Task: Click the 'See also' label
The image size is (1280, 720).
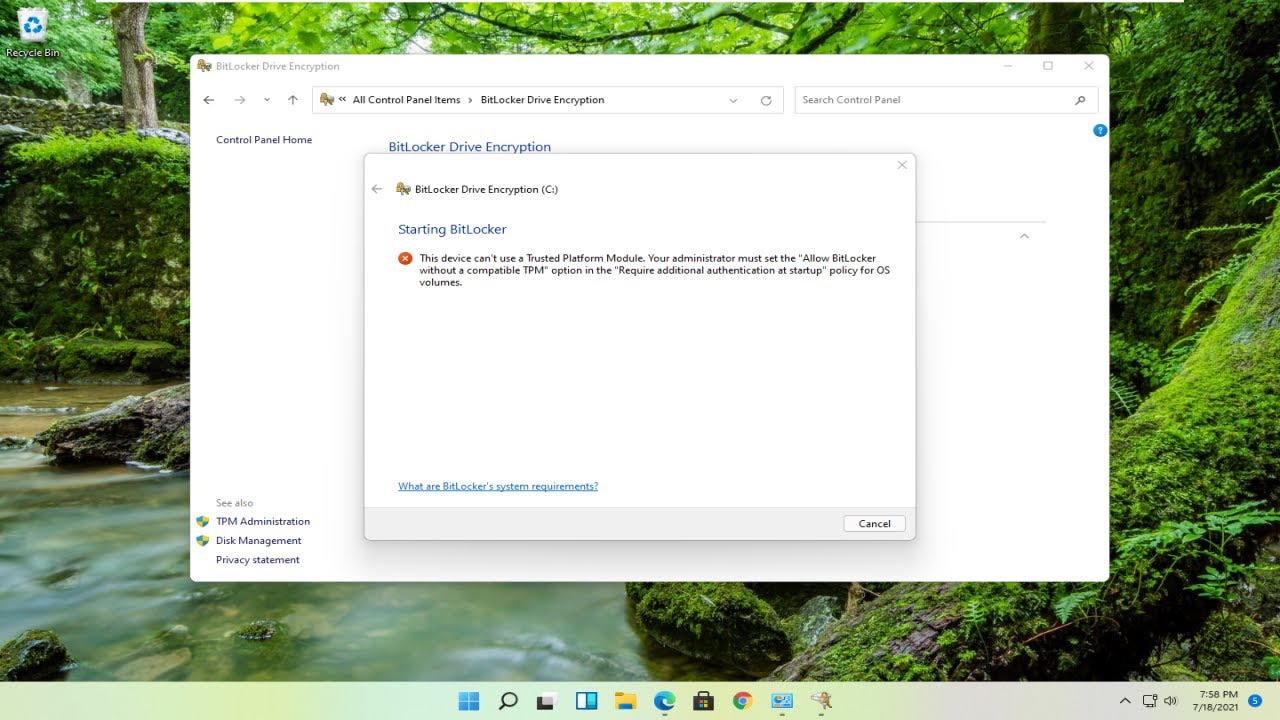Action: point(235,503)
